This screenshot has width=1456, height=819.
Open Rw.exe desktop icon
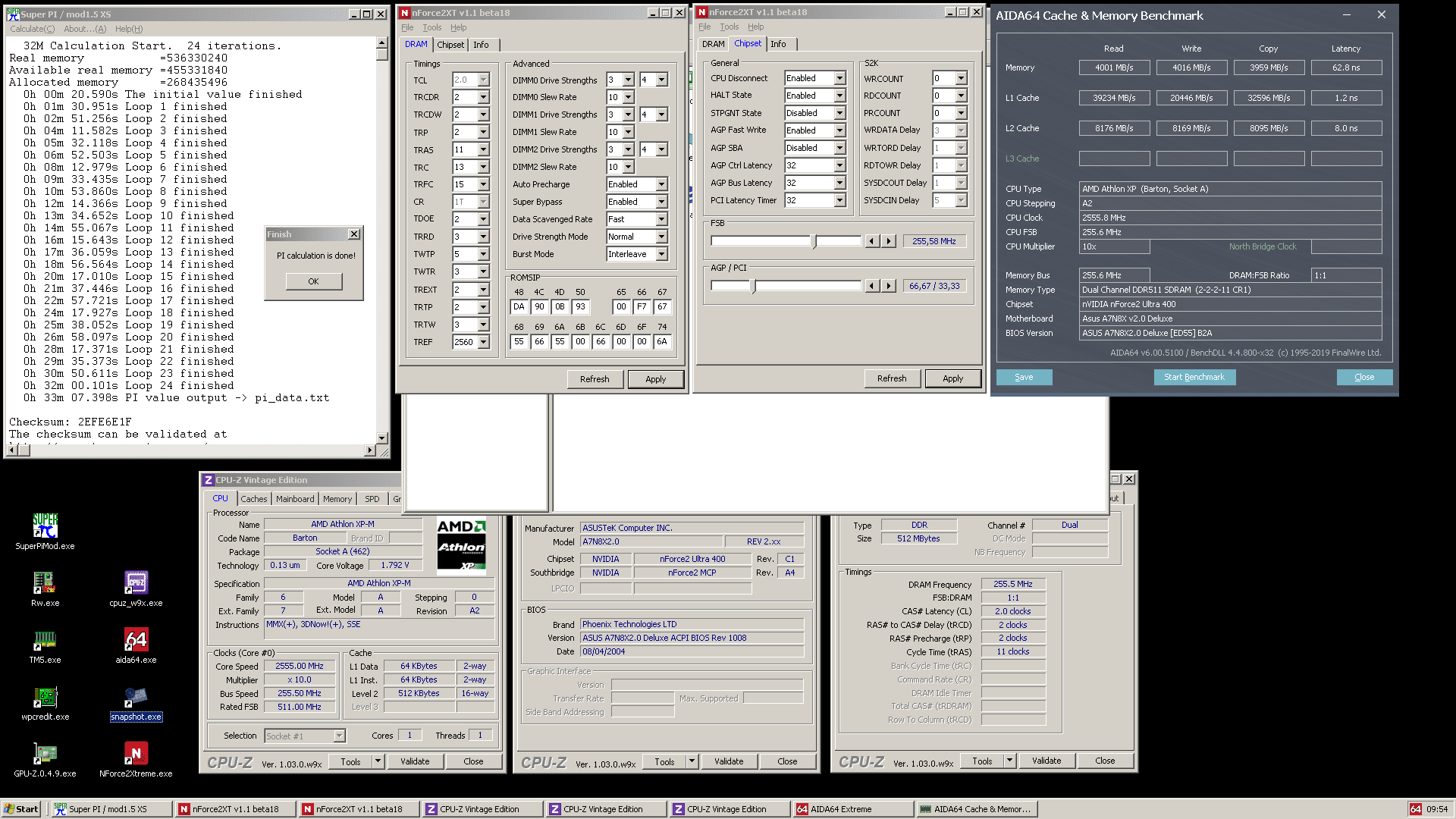(45, 588)
